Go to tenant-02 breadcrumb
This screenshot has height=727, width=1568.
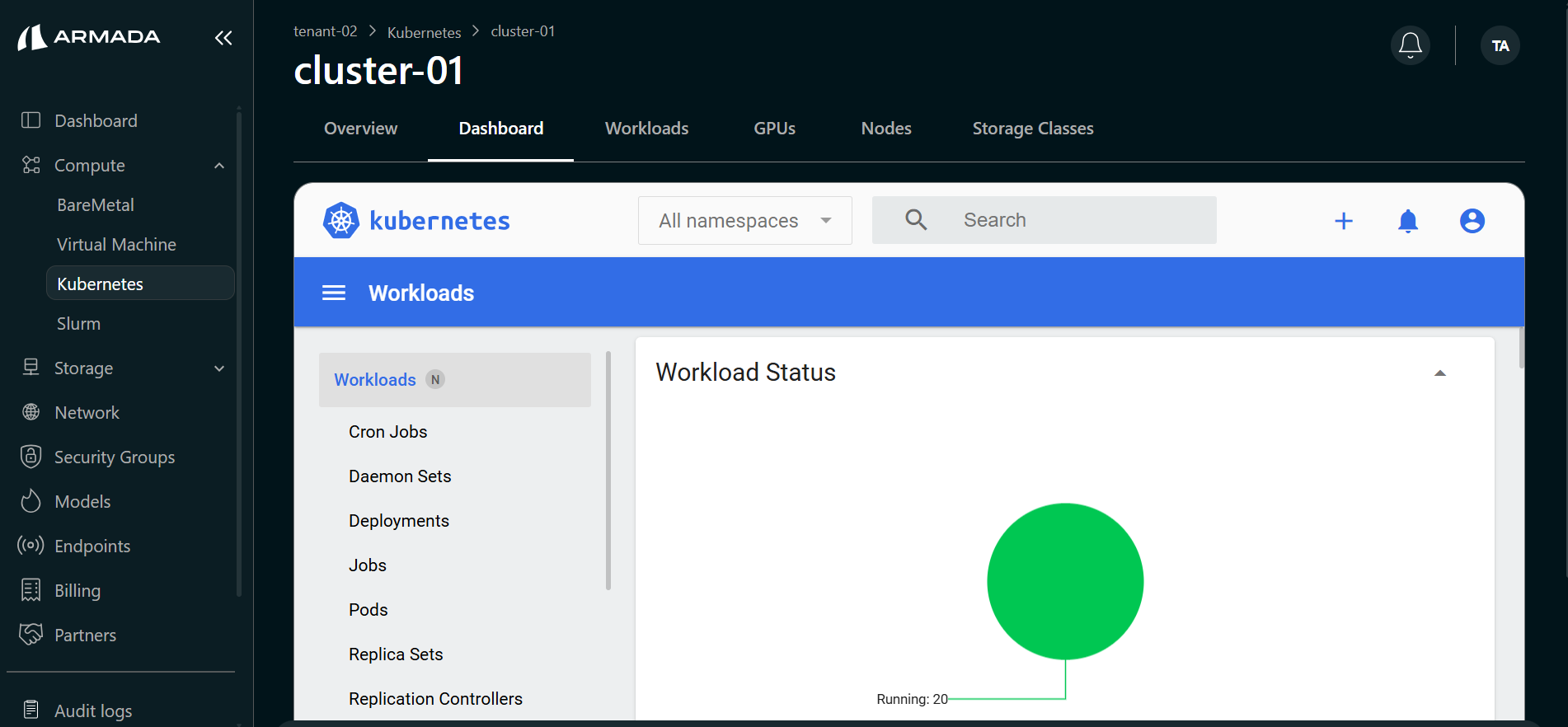326,31
